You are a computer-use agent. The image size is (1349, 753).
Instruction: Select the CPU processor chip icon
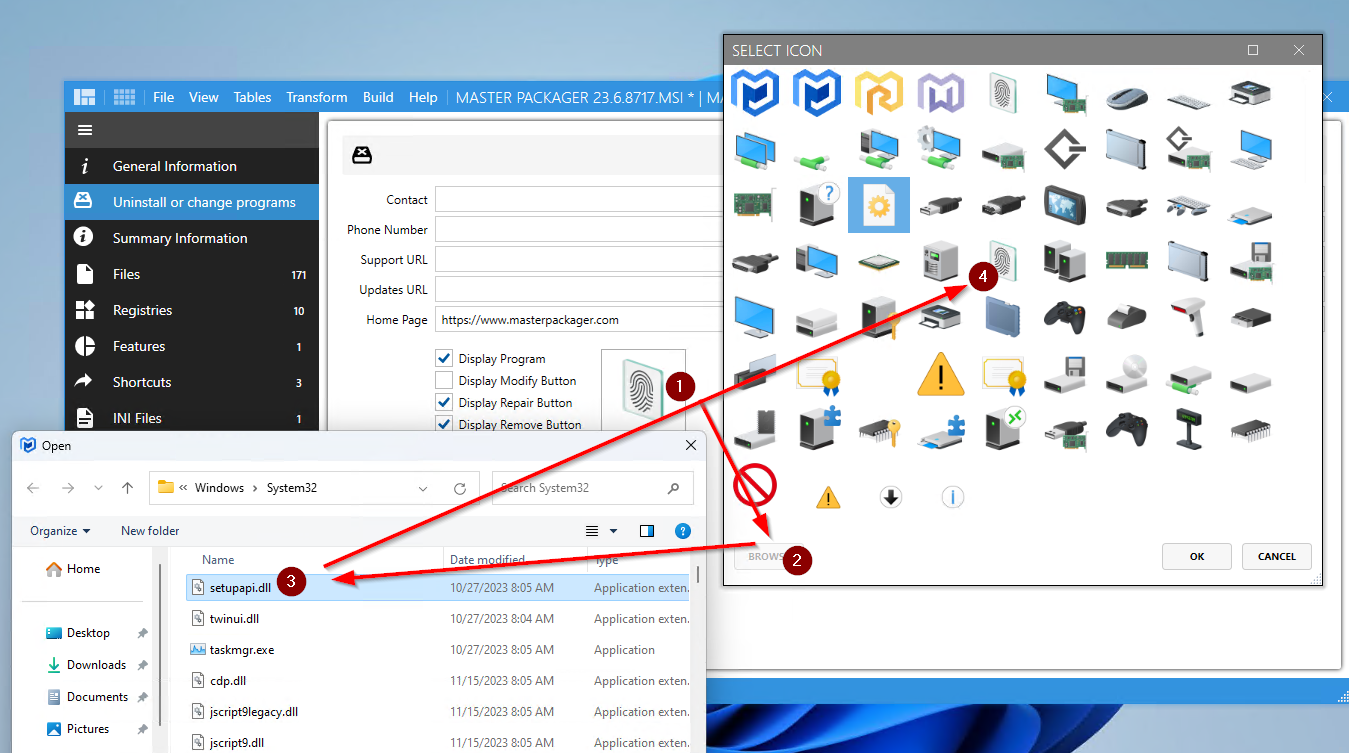click(879, 262)
